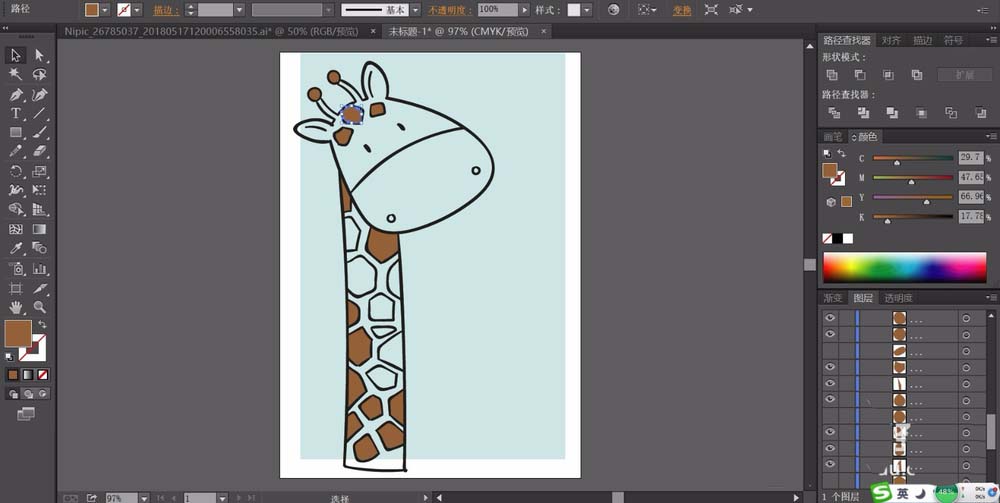The width and height of the screenshot is (1000, 503).
Task: Open the 样式 graphic style dropdown
Action: pyautogui.click(x=587, y=10)
